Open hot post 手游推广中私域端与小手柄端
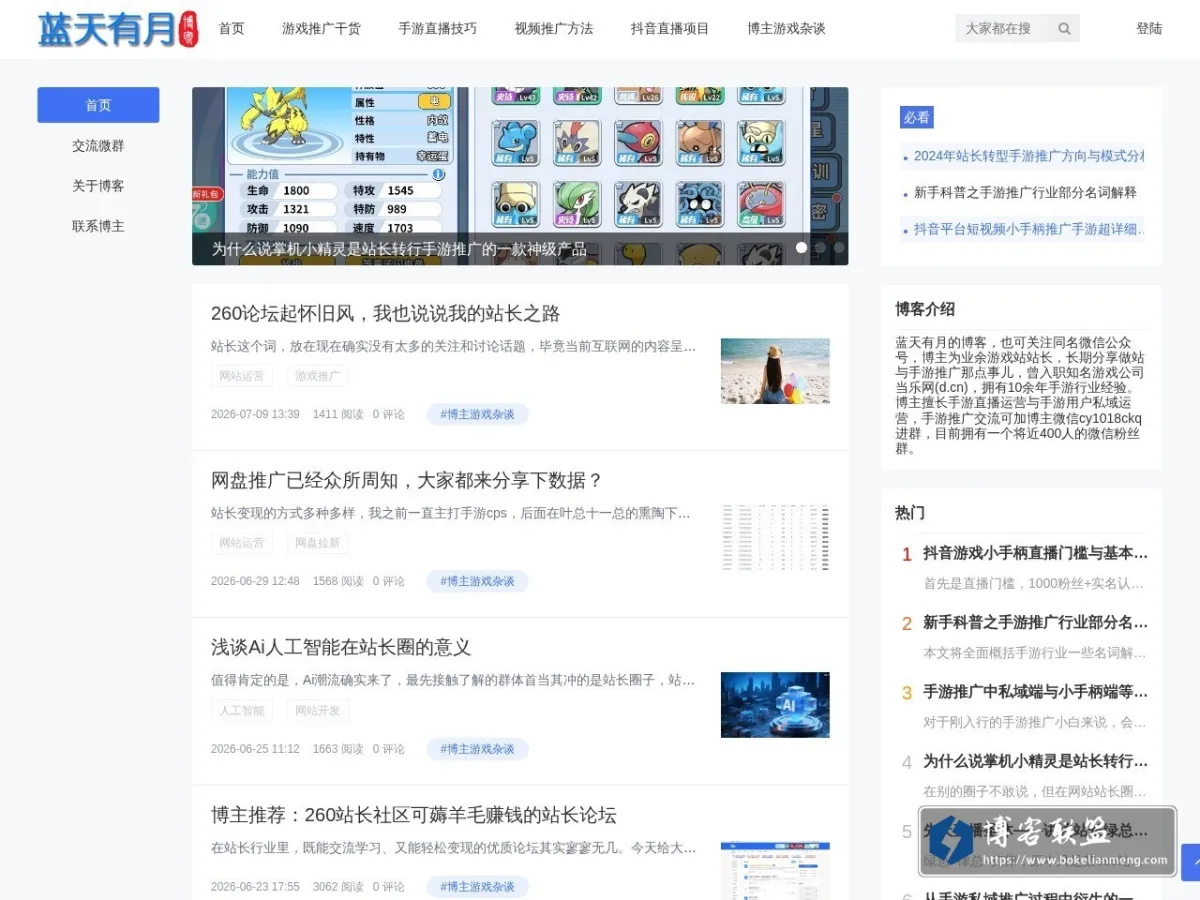The width and height of the screenshot is (1200, 900). coord(1035,691)
